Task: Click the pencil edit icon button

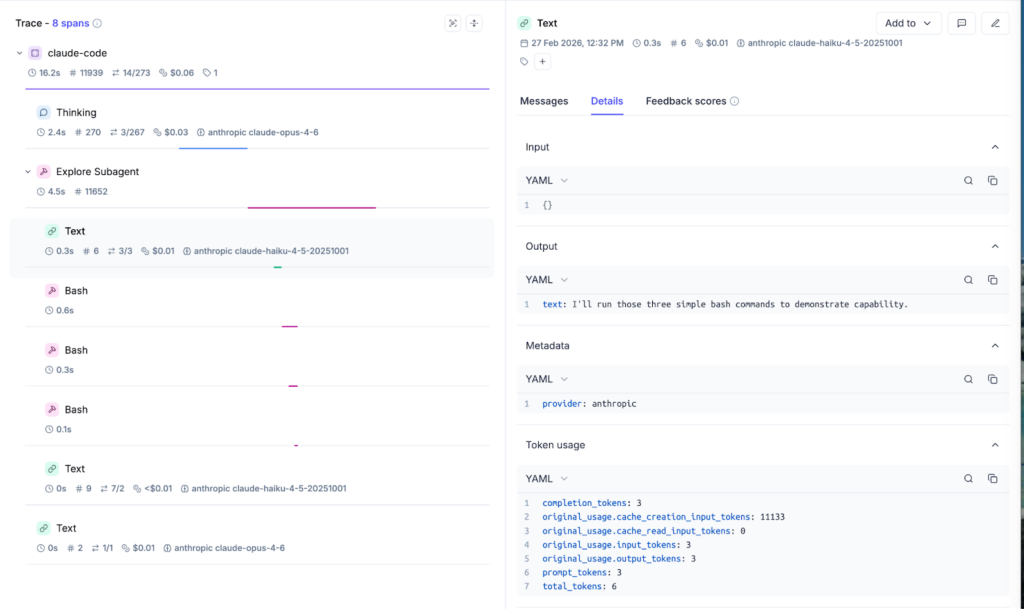Action: coord(995,23)
